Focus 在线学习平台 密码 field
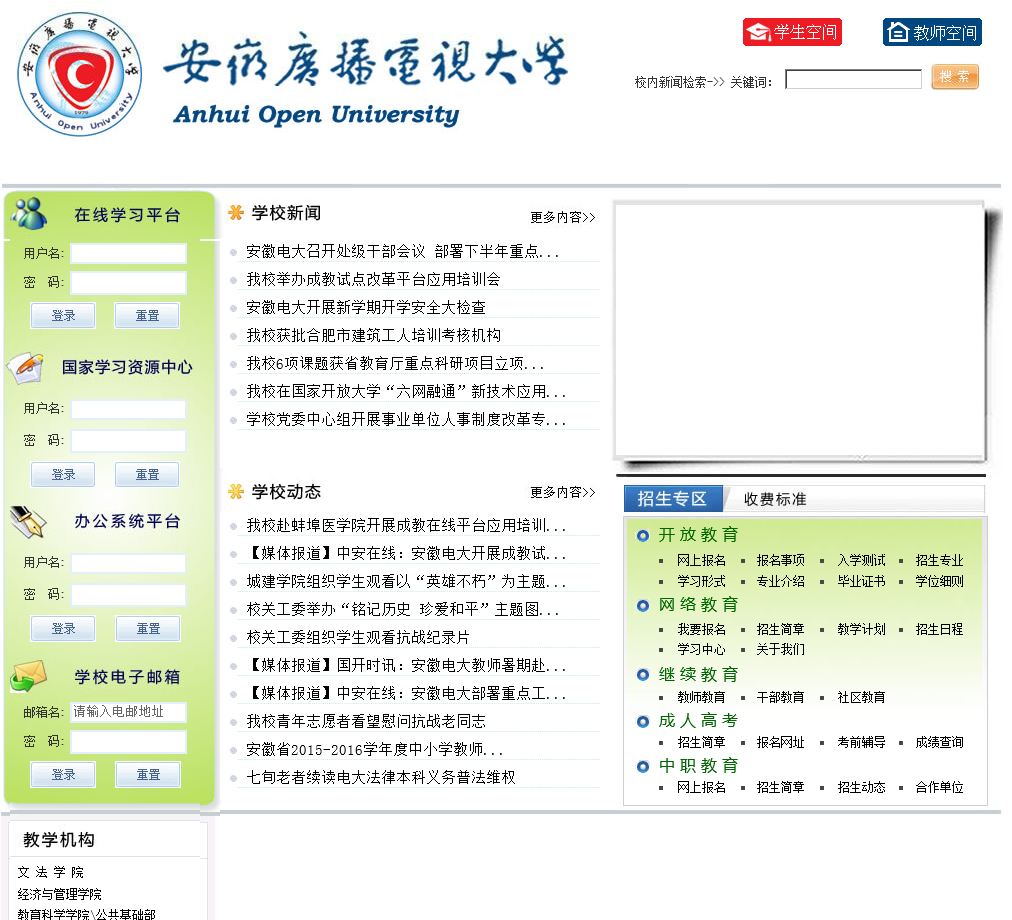Viewport: 1012px width, 920px height. 128,282
